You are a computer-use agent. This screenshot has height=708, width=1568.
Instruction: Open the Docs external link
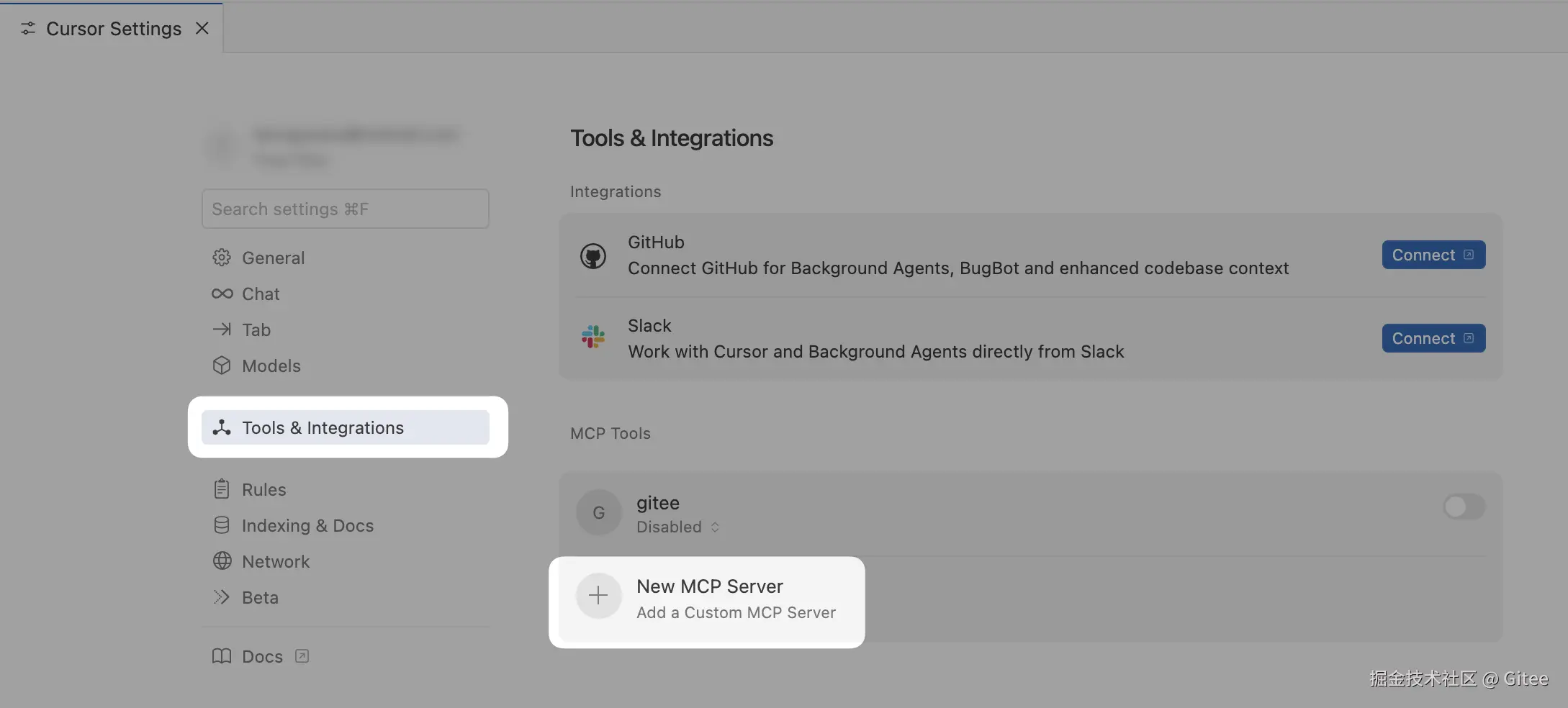pyautogui.click(x=260, y=656)
